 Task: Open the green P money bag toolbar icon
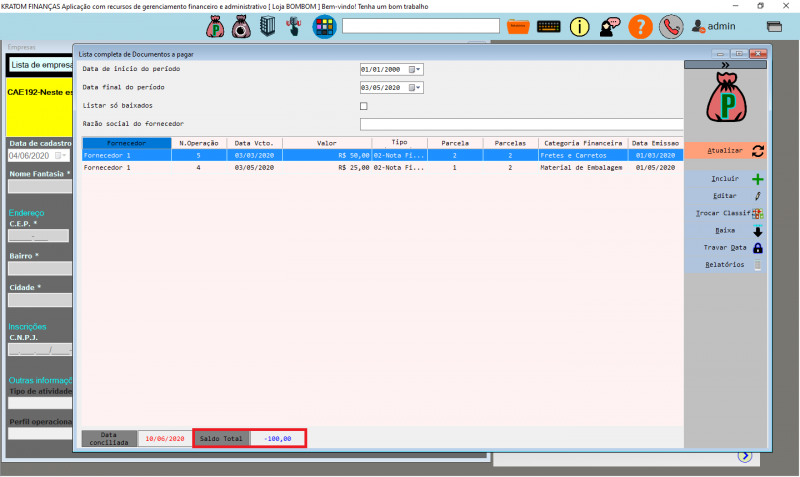215,27
